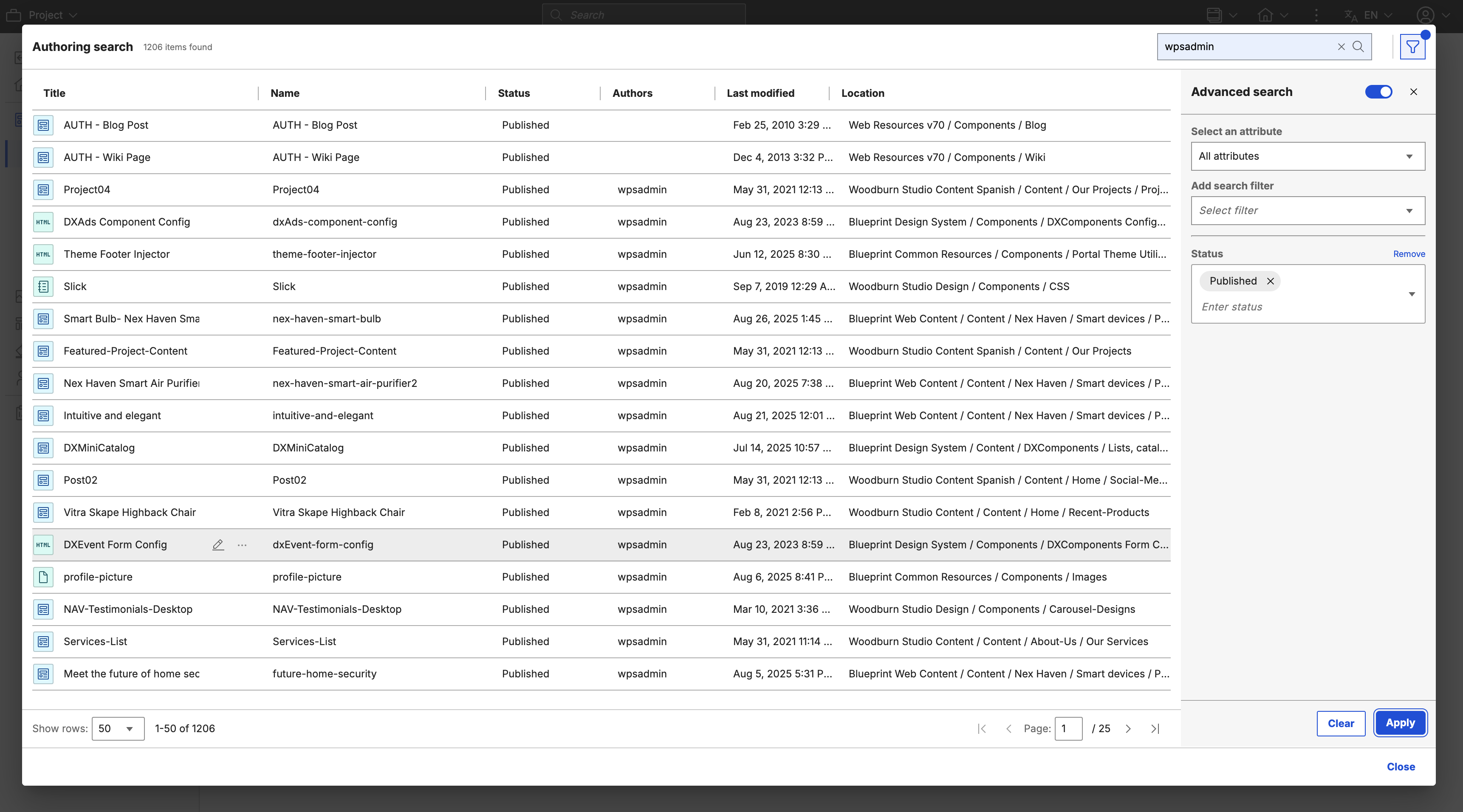Image resolution: width=1463 pixels, height=812 pixels.
Task: Remove the Published status chip
Action: click(x=1271, y=281)
